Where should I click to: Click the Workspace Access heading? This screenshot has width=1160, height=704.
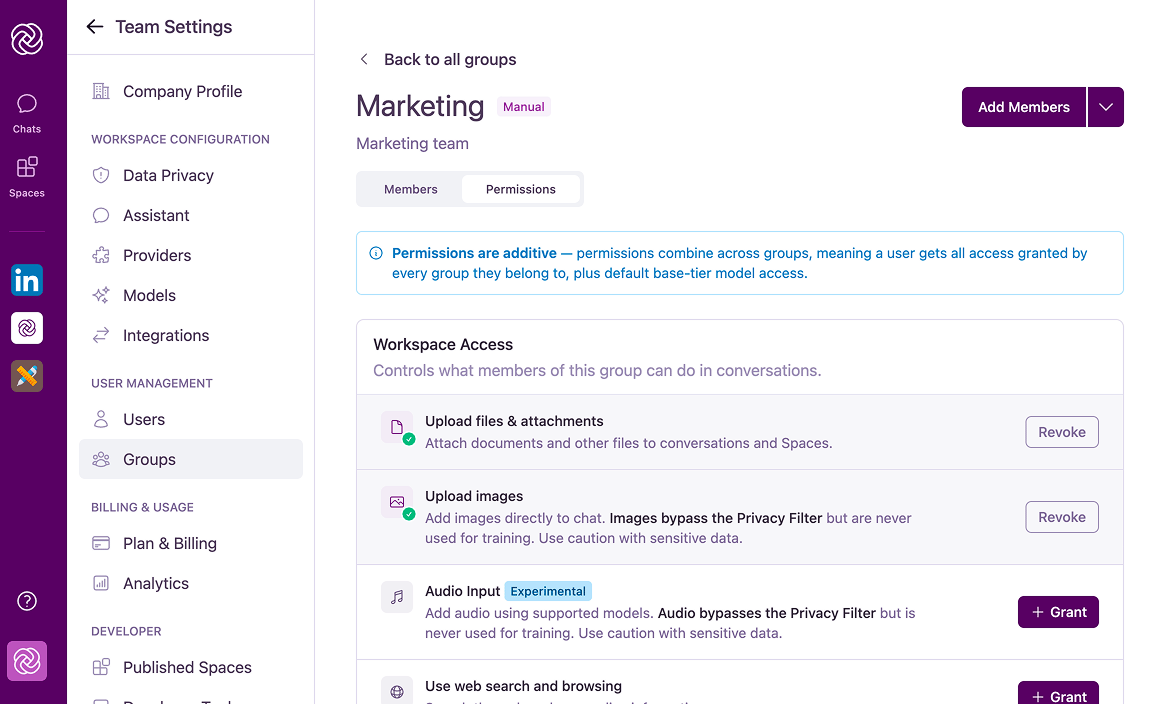(x=442, y=345)
